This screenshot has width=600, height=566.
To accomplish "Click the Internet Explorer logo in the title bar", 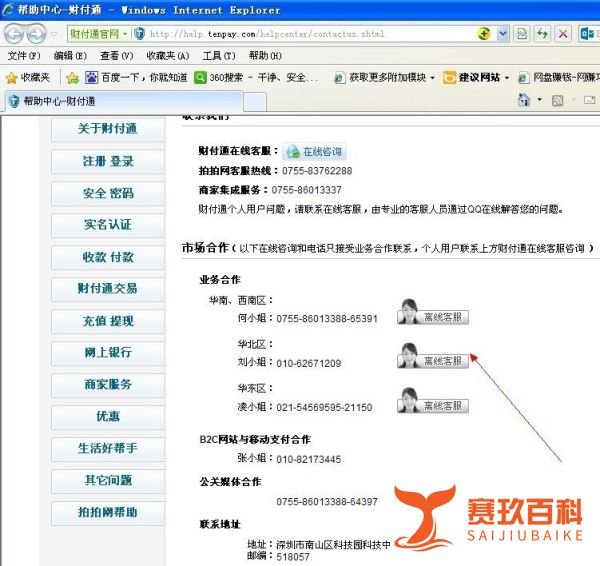I will tap(8, 10).
